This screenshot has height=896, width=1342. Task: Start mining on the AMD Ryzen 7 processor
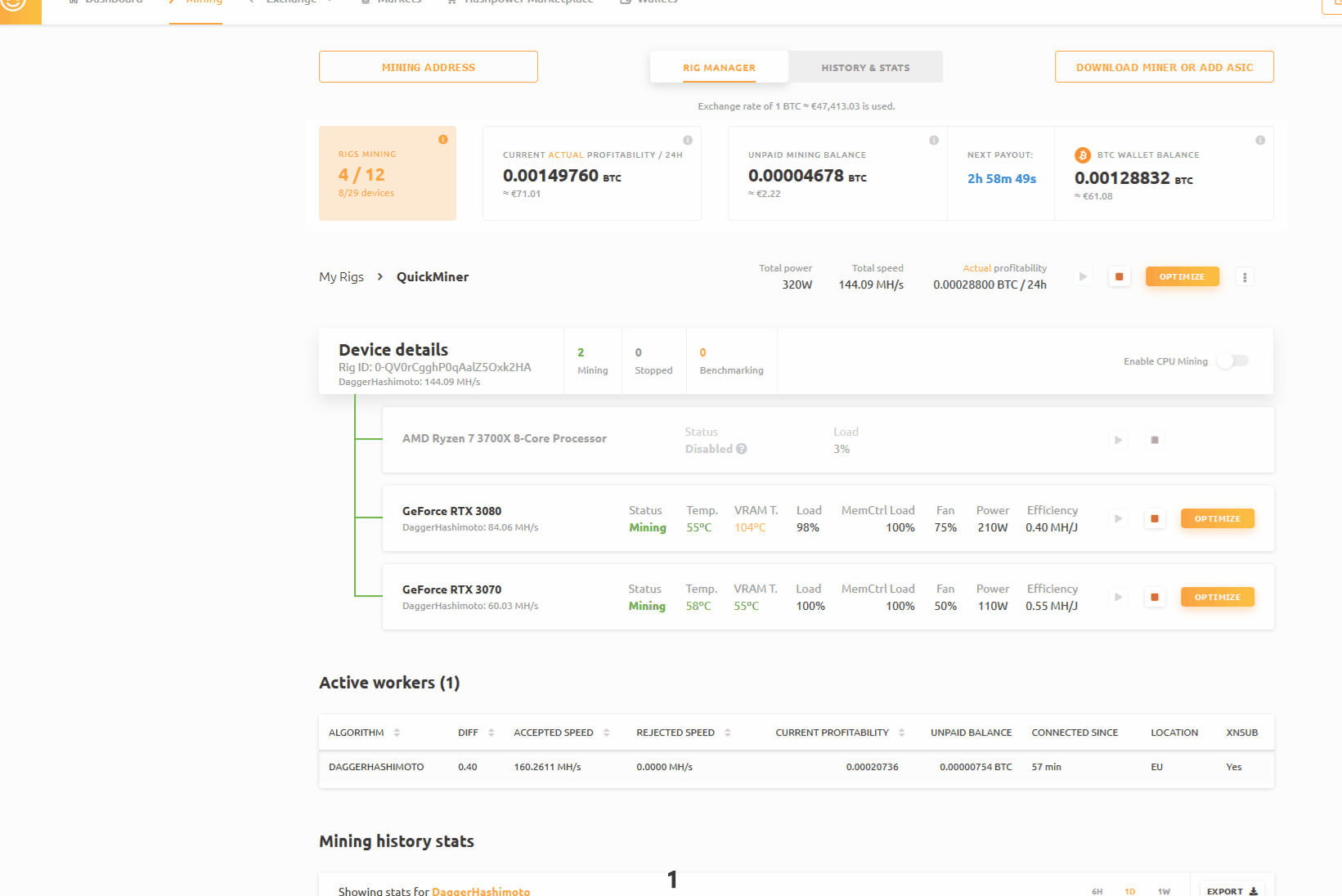(1118, 440)
